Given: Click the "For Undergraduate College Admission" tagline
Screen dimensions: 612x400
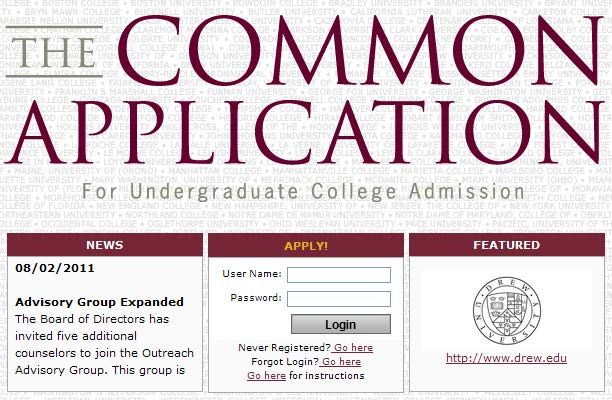Looking at the screenshot, I should point(303,192).
